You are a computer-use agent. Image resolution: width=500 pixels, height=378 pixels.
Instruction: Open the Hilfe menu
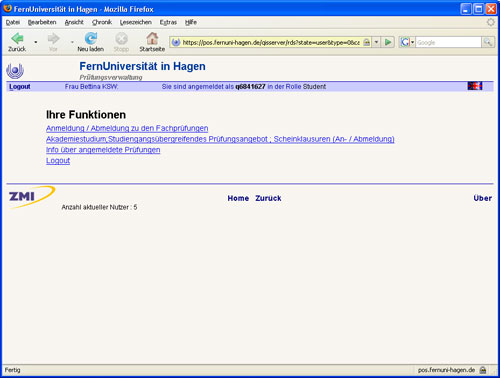coord(191,22)
